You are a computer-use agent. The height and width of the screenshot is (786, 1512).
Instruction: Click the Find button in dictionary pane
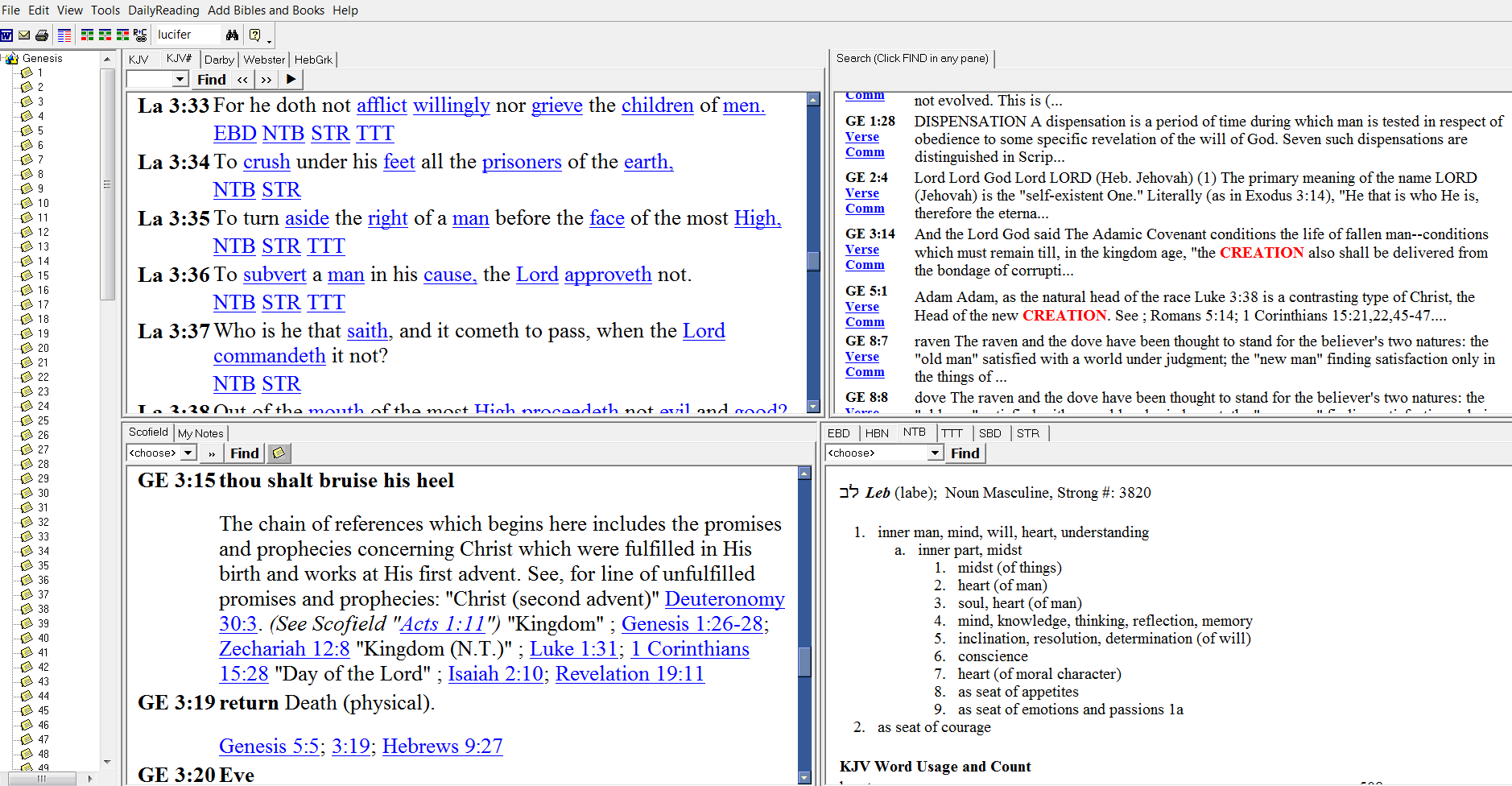(965, 453)
